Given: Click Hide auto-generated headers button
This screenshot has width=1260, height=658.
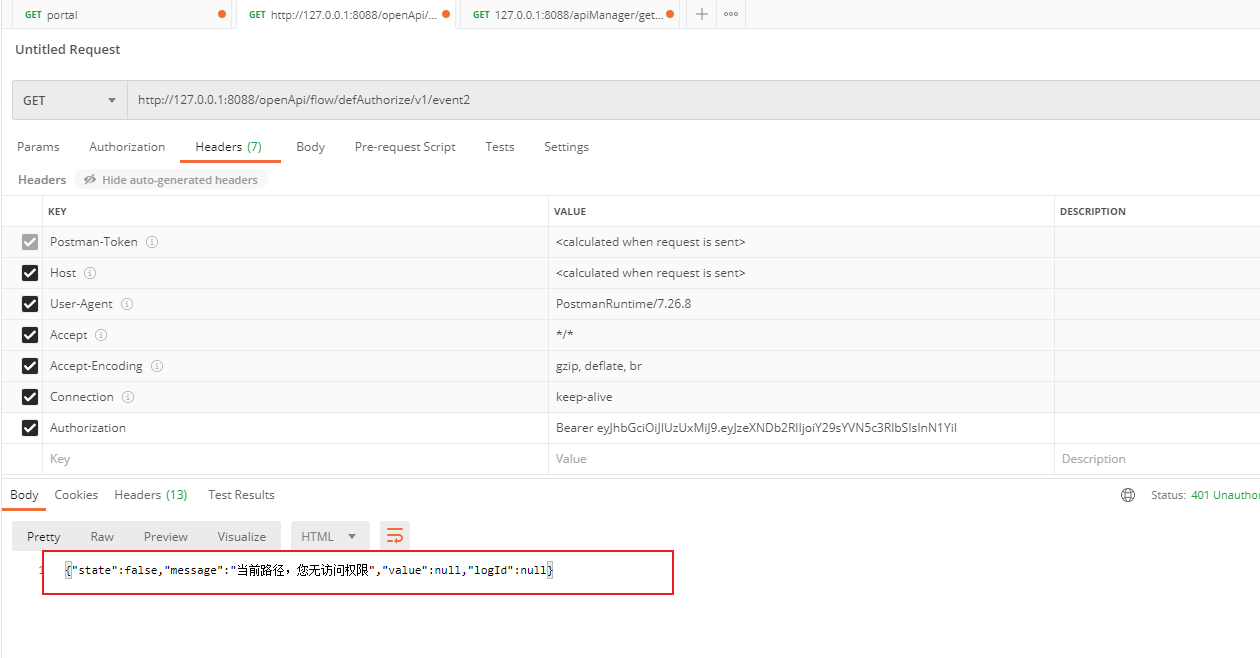Looking at the screenshot, I should pos(171,180).
